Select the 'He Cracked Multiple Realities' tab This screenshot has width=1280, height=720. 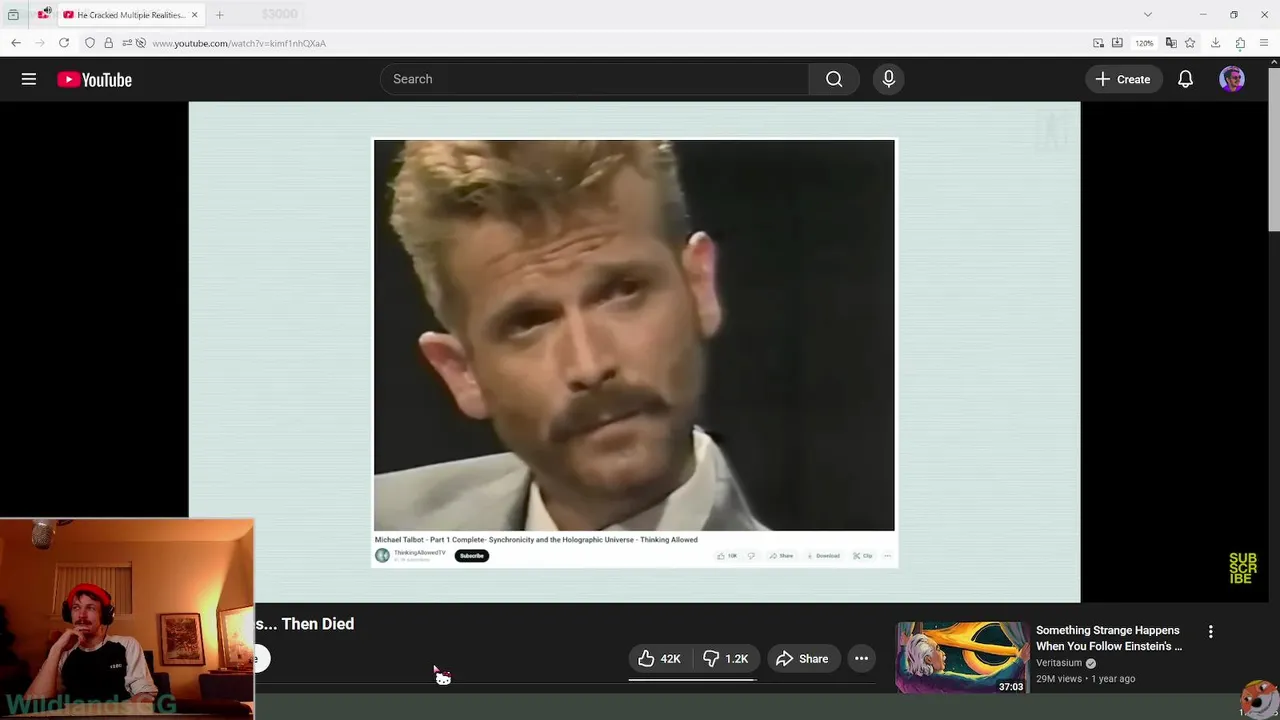coord(130,15)
